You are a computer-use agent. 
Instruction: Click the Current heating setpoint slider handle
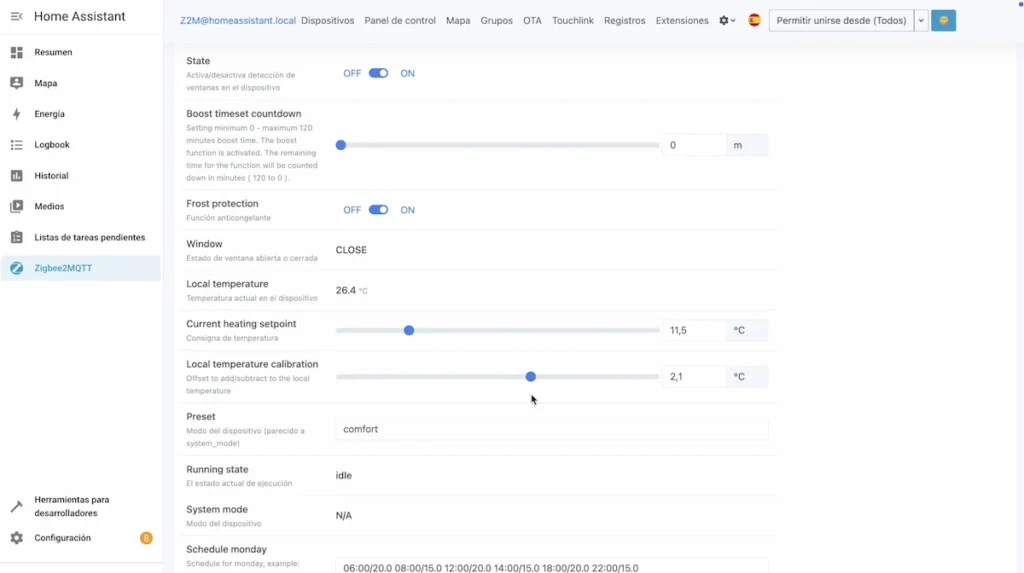pos(409,330)
